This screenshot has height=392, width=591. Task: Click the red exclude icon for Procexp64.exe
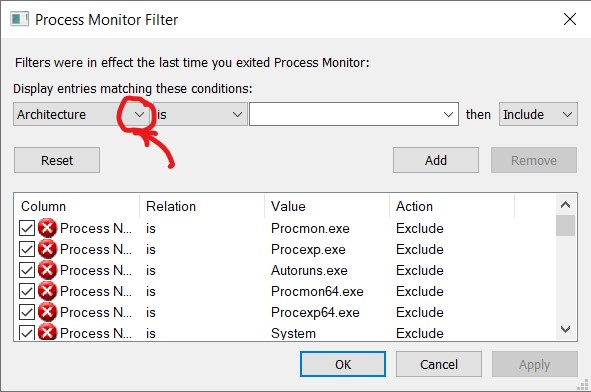[47, 312]
